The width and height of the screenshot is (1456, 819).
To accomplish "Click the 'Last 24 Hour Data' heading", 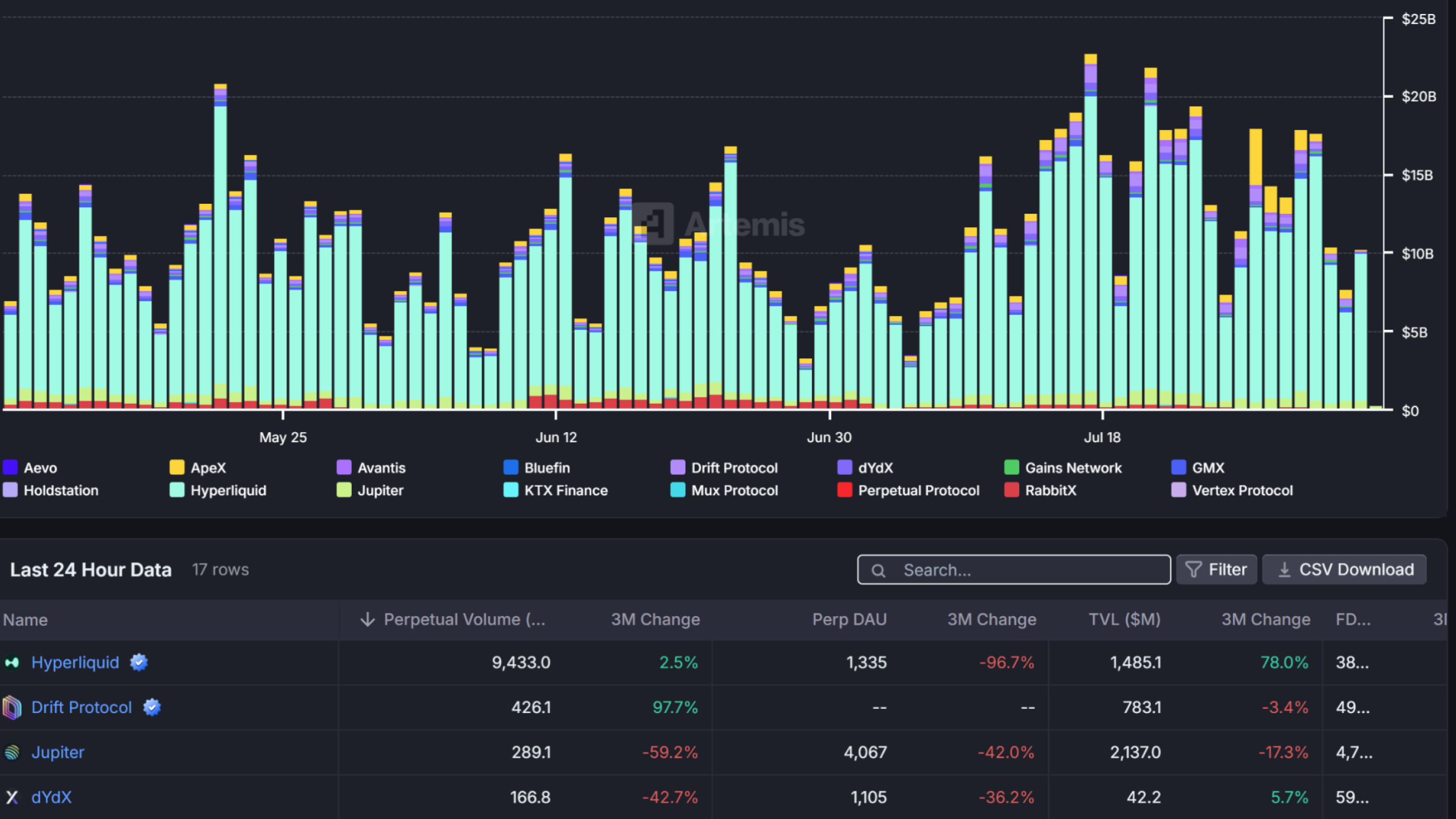I will (x=91, y=570).
